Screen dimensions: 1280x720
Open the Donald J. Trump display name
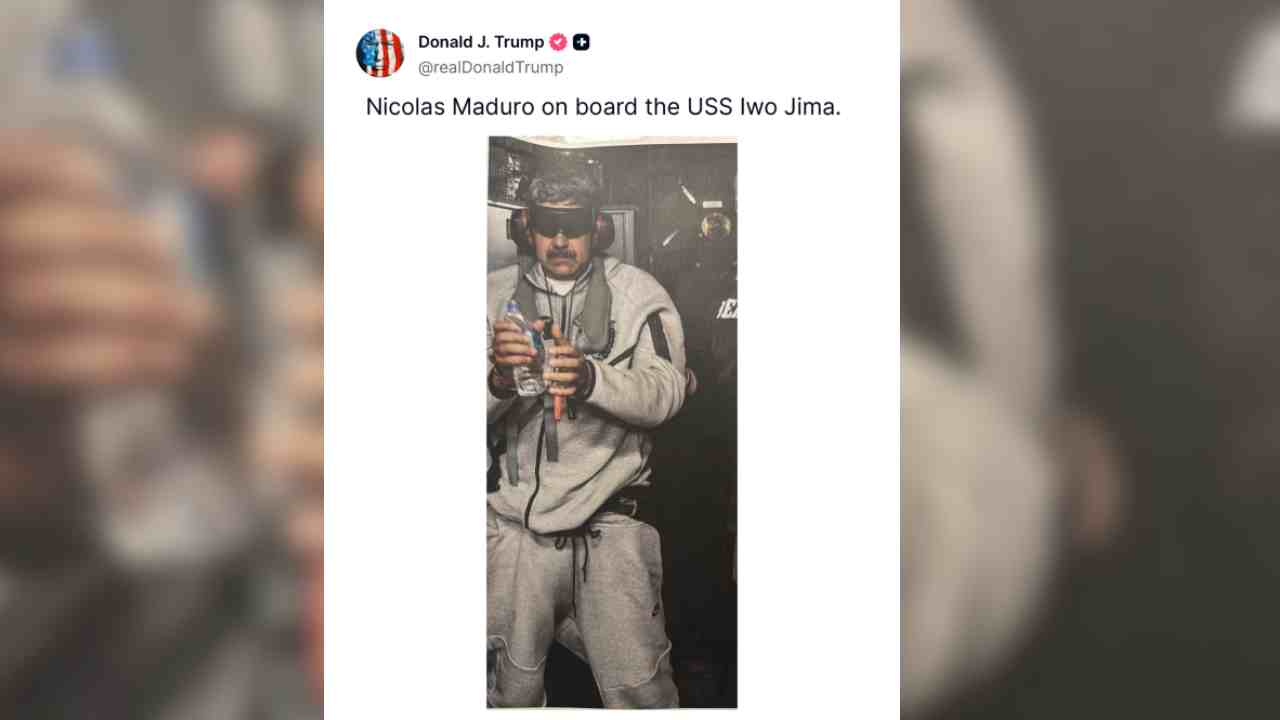481,42
